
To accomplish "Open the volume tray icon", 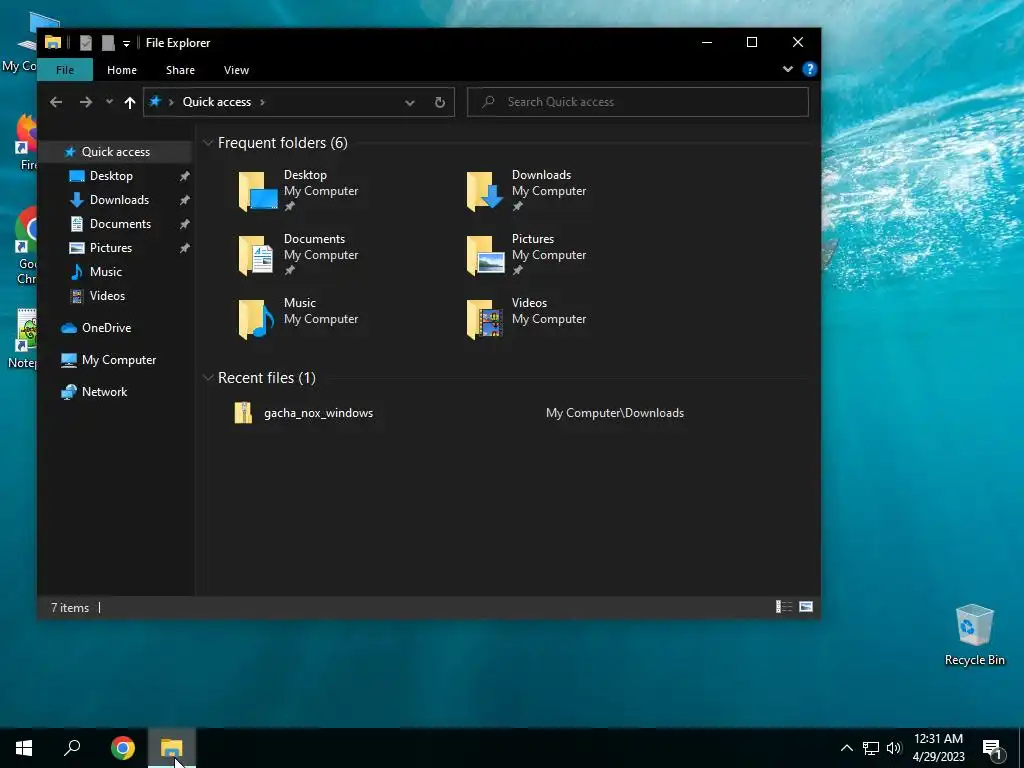I will coord(894,748).
